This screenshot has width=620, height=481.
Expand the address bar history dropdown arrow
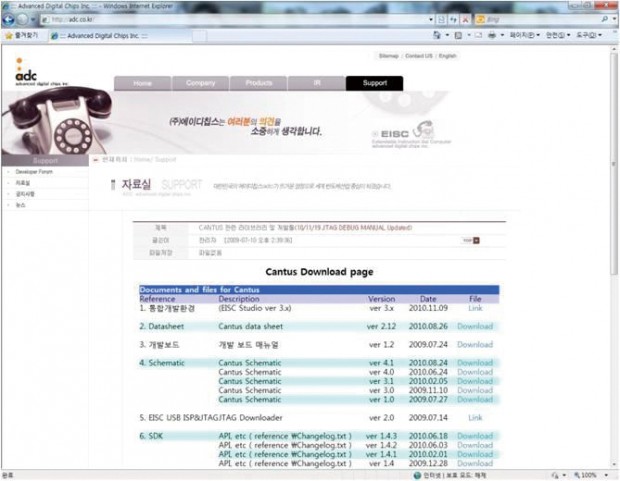[x=431, y=19]
